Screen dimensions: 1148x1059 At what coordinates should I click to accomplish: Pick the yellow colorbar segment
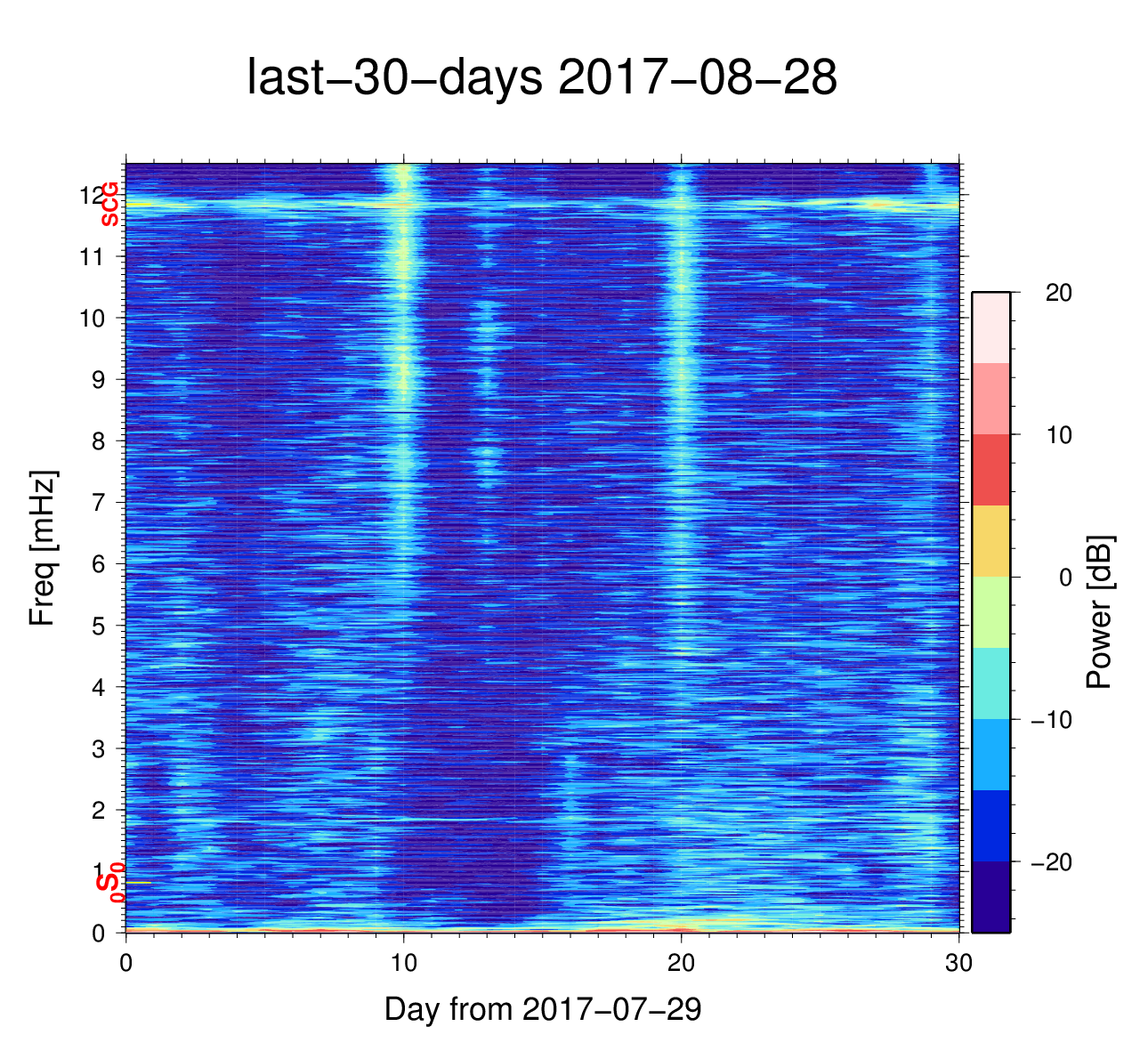(990, 541)
